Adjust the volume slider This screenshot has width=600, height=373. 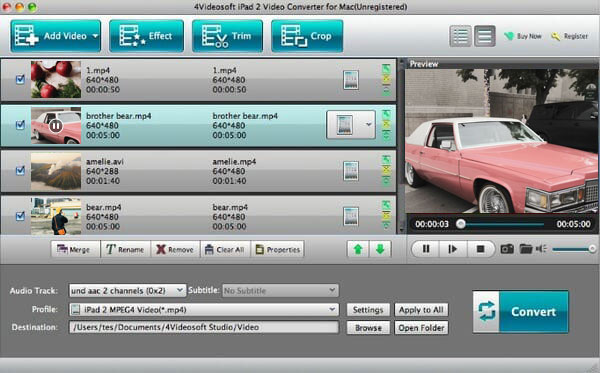[x=573, y=249]
